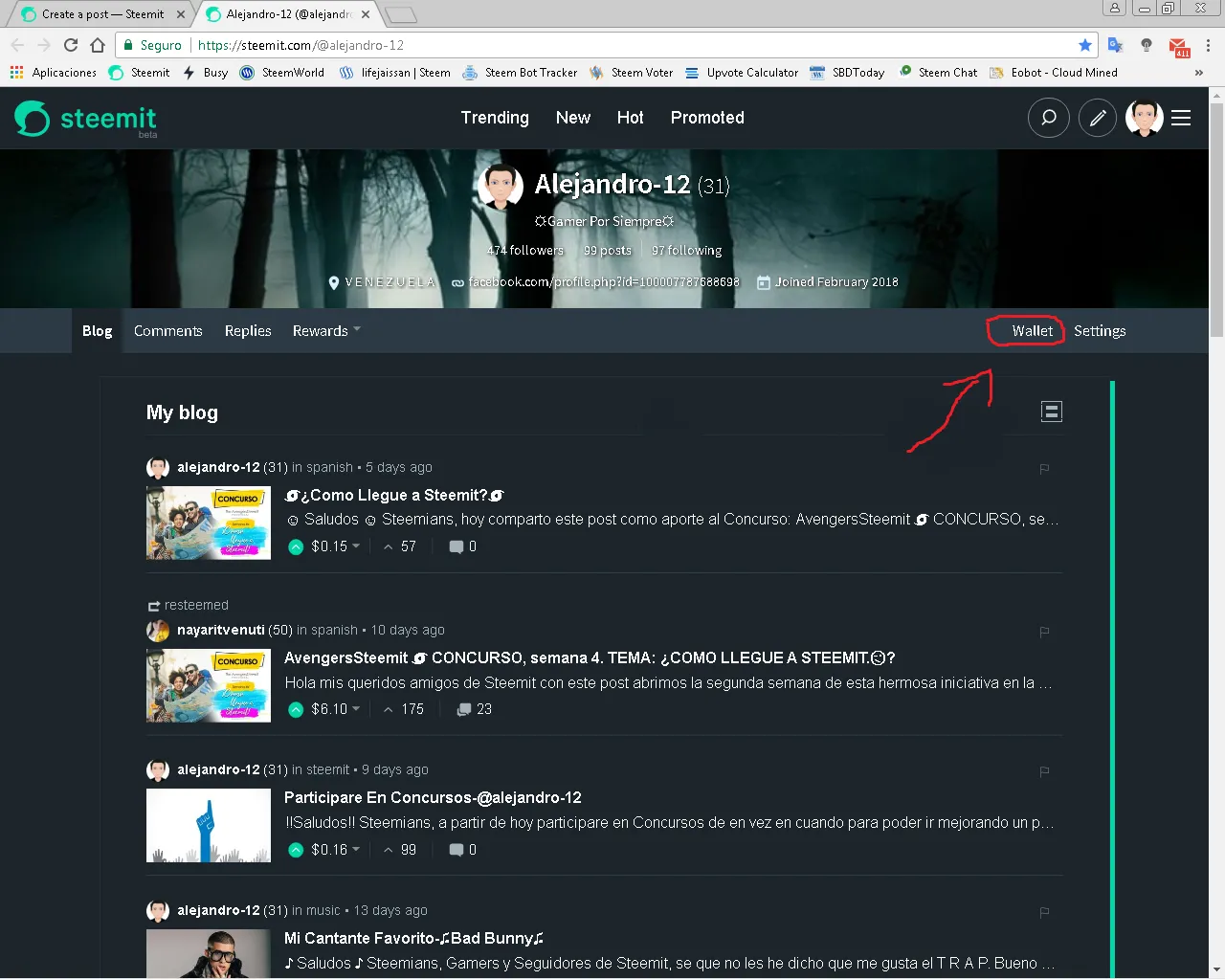The width and height of the screenshot is (1225, 980).
Task: Show voters list for 57 votes
Action: point(408,546)
